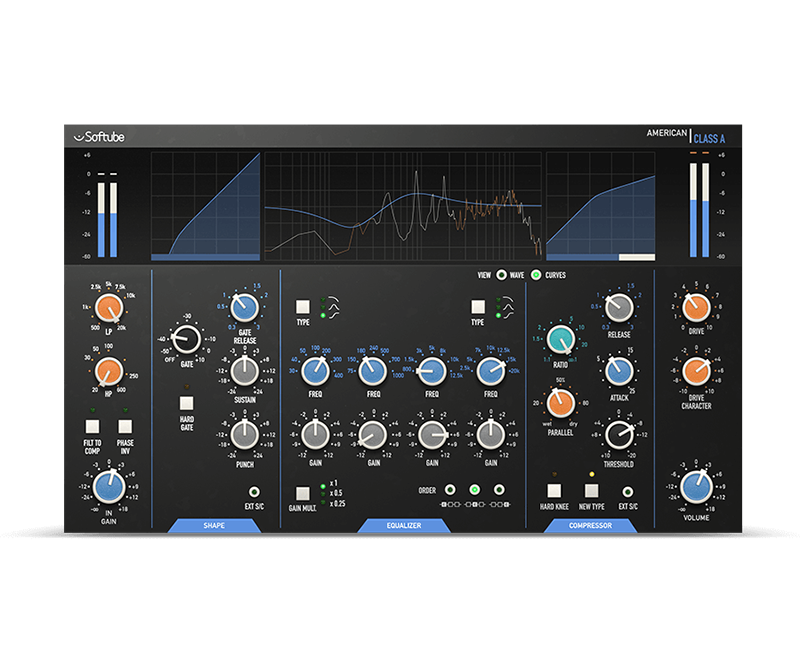Image resolution: width=800 pixels, height=660 pixels.
Task: Open the EQUALIZER section tab
Action: [404, 525]
